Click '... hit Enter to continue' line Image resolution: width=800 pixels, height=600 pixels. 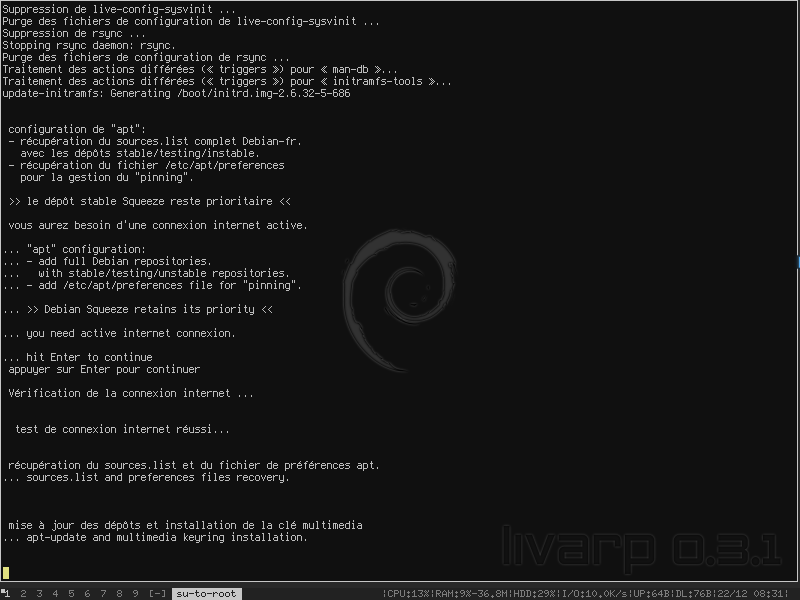tap(78, 357)
